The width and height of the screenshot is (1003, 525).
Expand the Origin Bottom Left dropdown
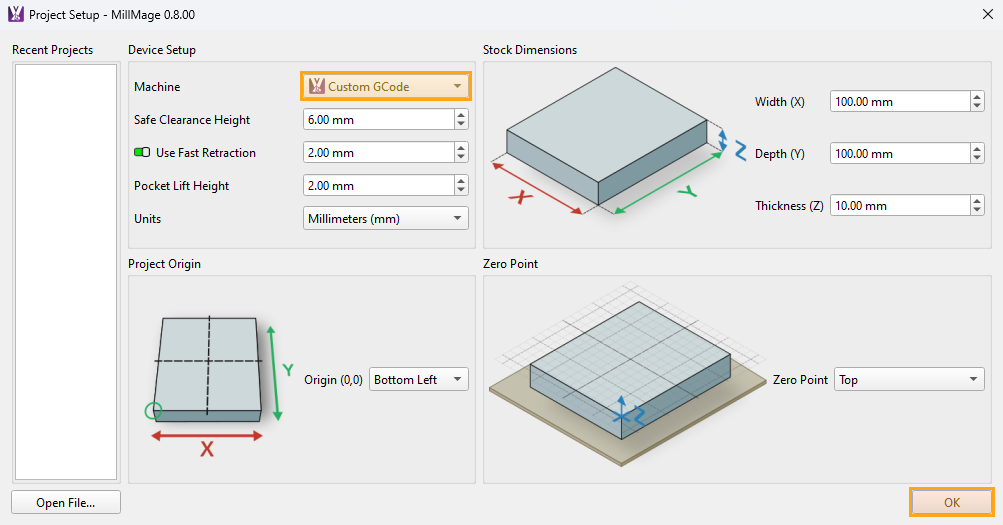tap(418, 380)
